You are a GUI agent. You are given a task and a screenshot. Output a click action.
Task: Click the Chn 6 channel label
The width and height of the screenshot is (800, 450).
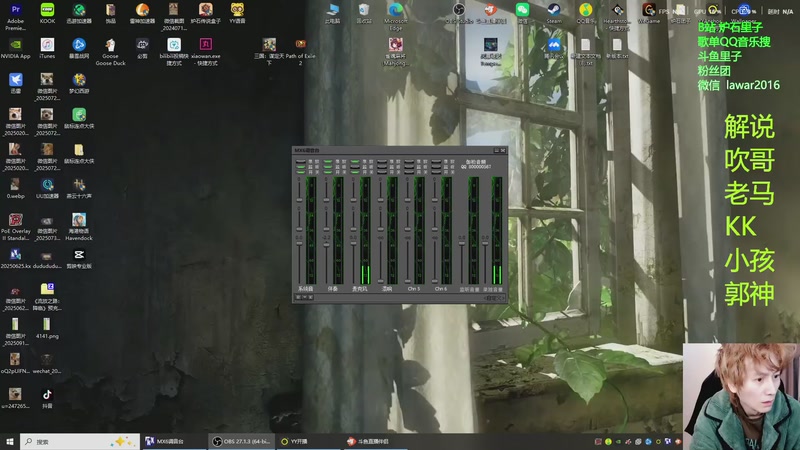click(x=441, y=289)
